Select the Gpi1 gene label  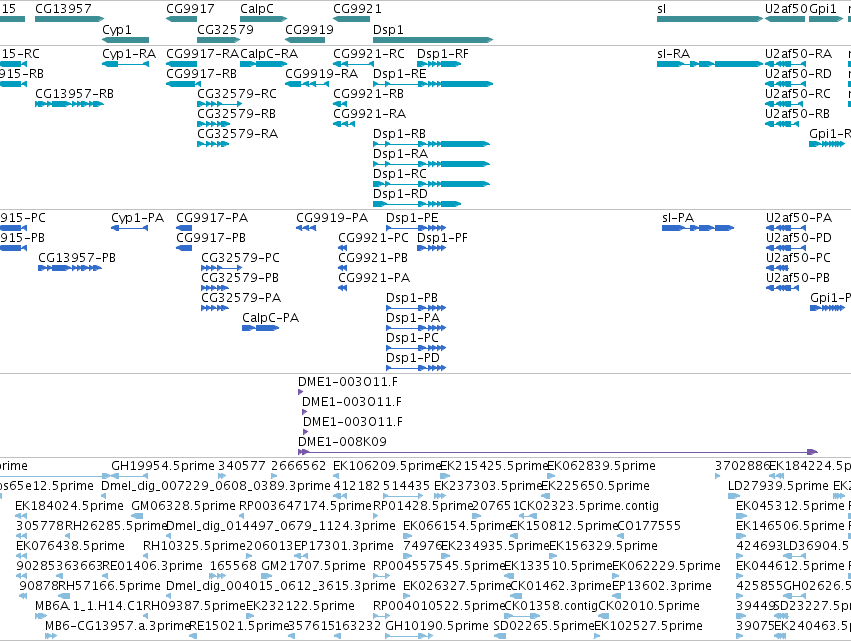823,9
